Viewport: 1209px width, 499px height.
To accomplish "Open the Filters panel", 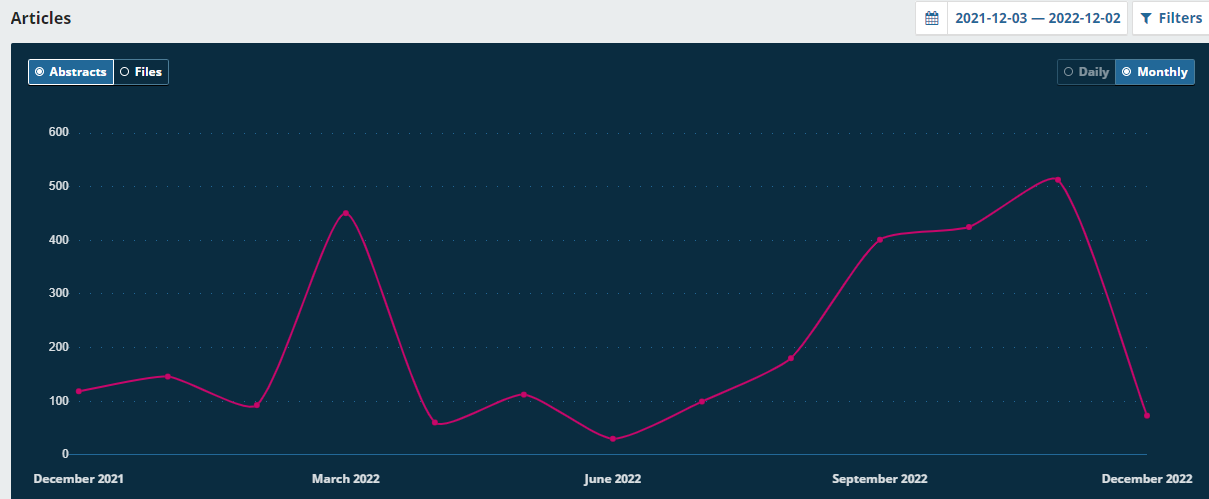I will (1170, 18).
